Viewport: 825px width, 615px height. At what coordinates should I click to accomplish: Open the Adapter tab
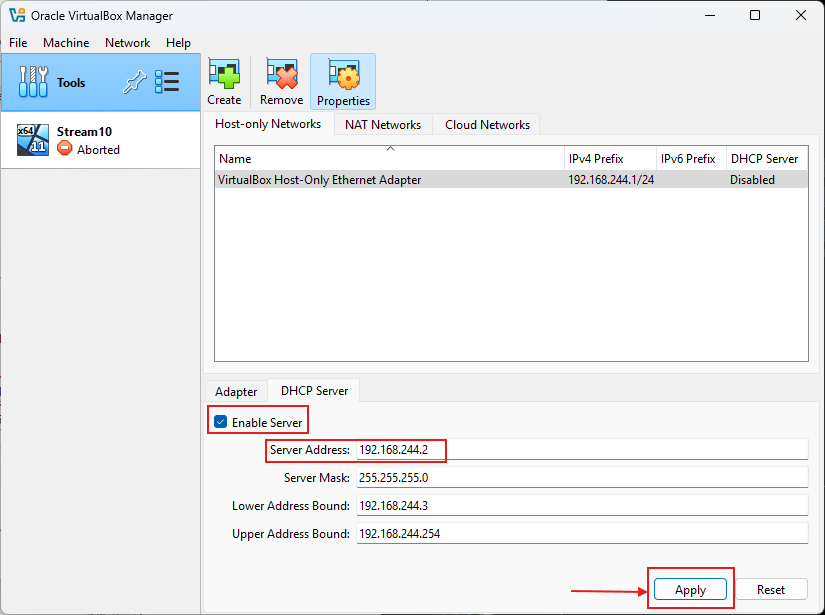pos(236,392)
